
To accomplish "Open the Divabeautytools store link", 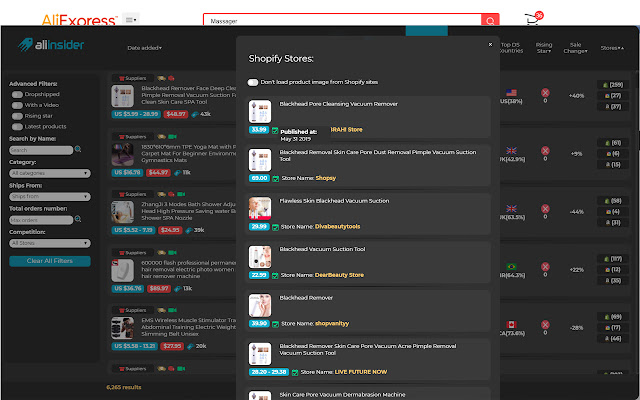I will [x=338, y=227].
